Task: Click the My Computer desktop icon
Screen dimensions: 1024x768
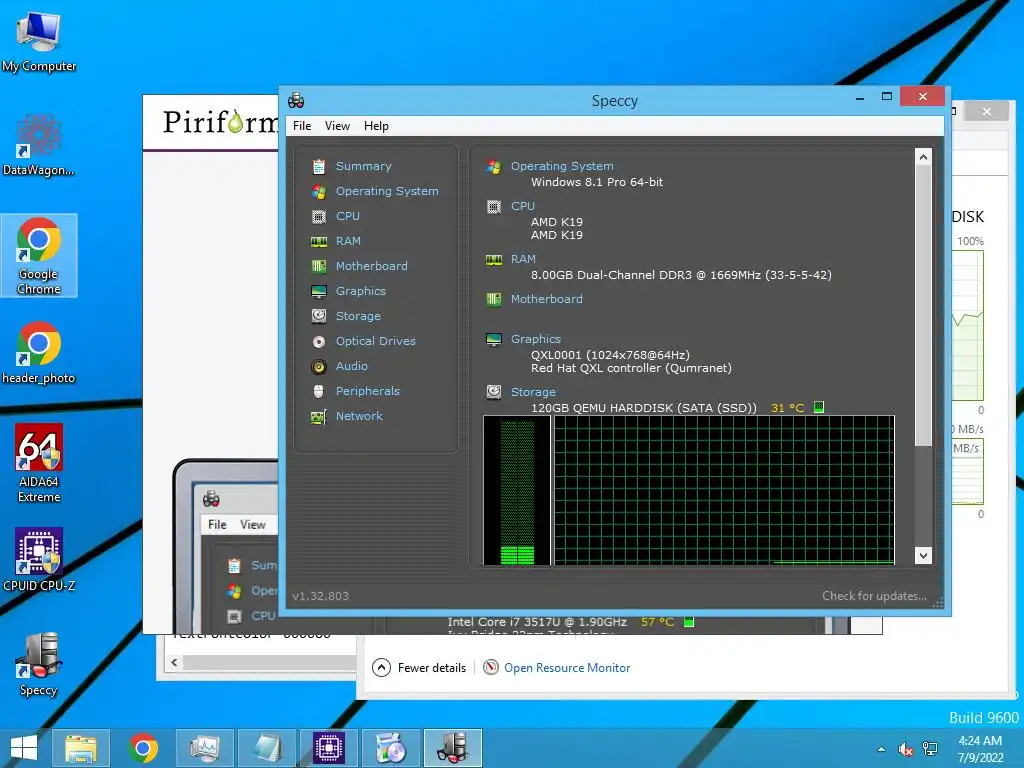Action: (39, 41)
